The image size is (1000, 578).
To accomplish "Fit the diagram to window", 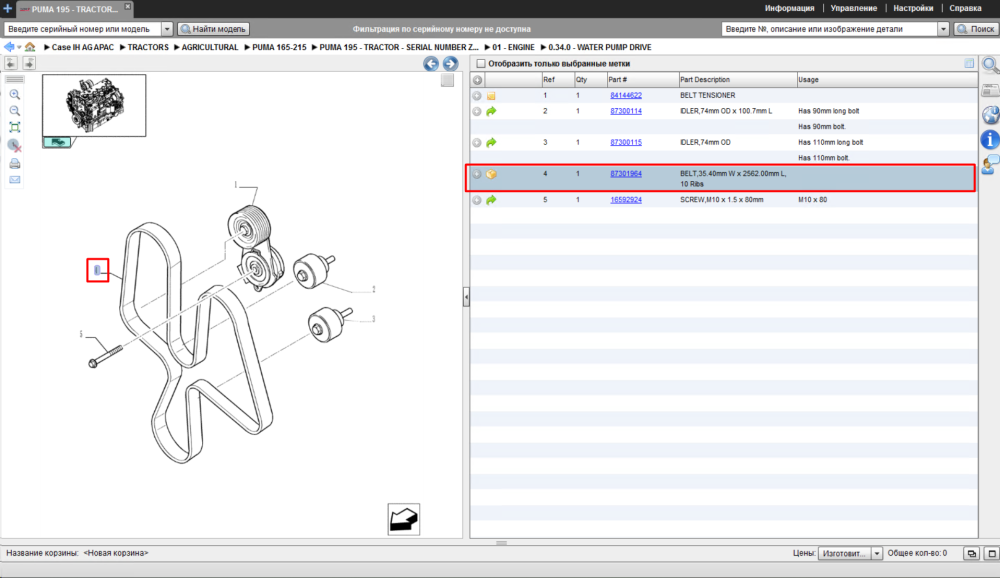I will 15,128.
